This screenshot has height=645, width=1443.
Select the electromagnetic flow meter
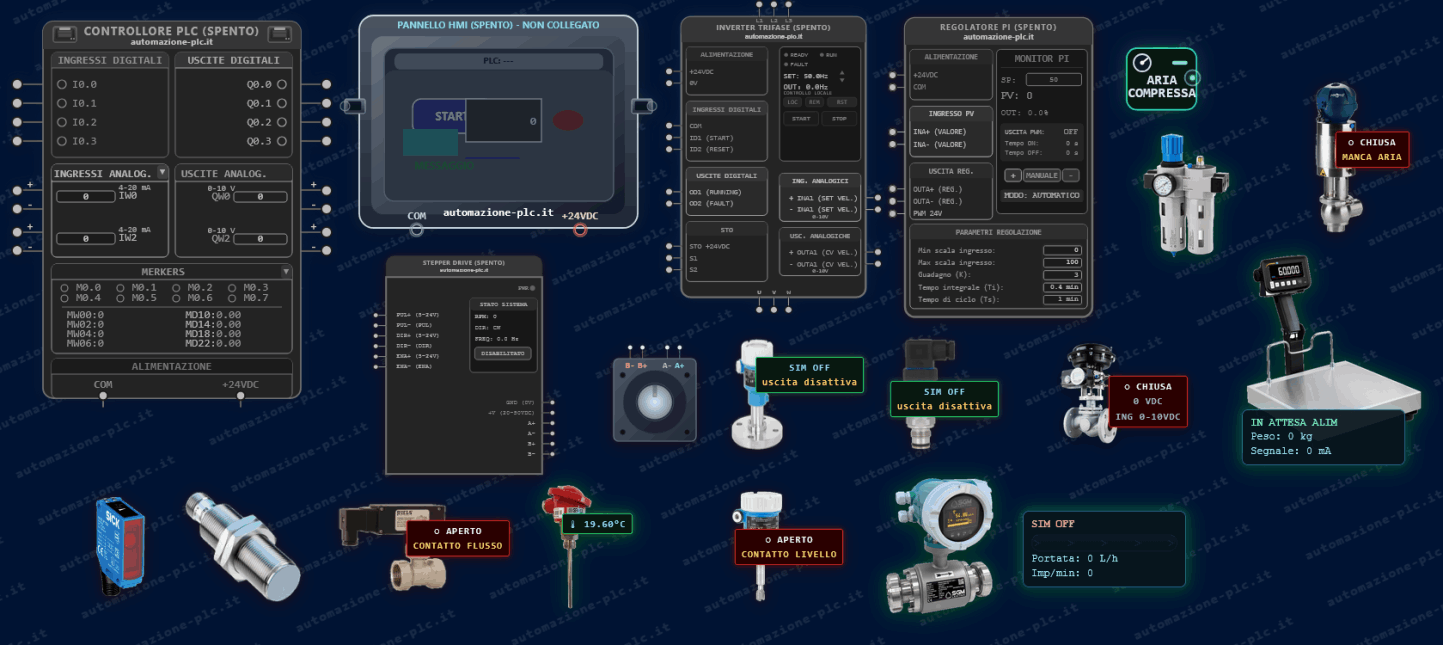click(941, 548)
